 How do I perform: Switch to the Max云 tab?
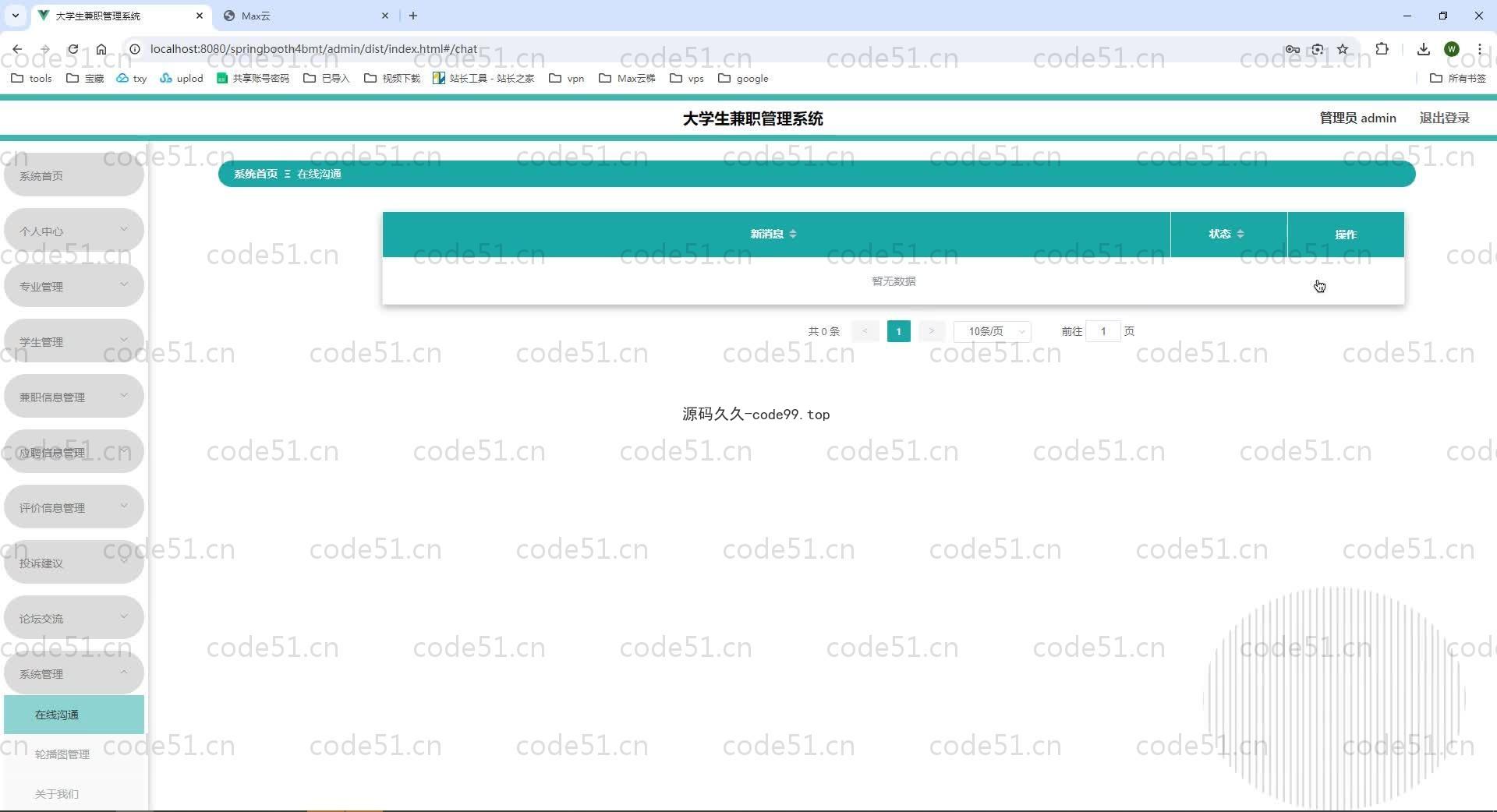(304, 16)
